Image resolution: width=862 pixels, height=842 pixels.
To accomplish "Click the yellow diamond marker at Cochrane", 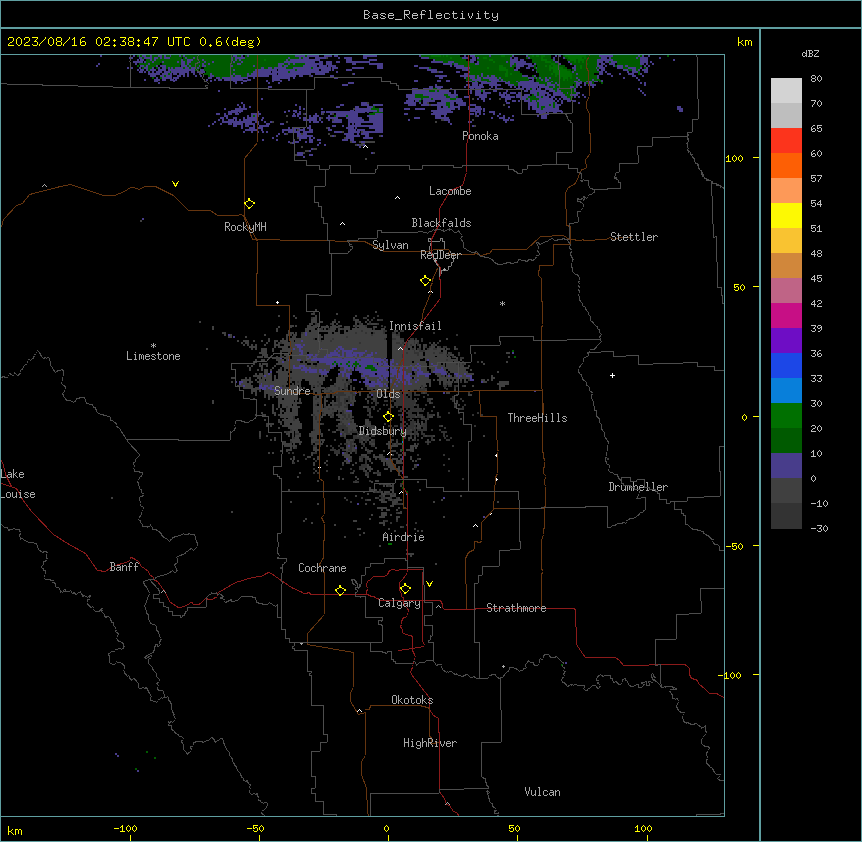I will point(340,590).
